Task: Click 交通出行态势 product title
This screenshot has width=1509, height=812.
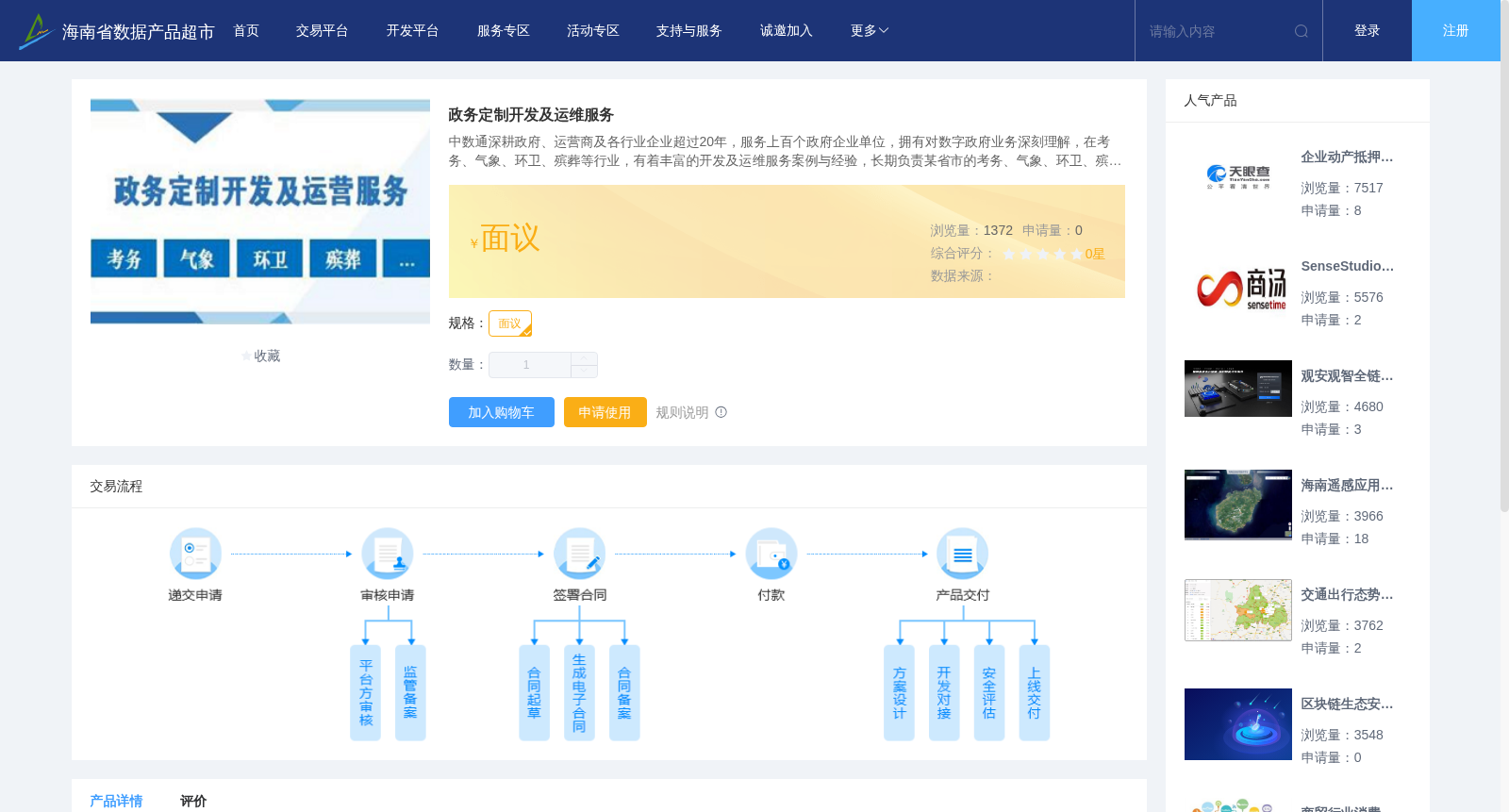Action: (1347, 595)
